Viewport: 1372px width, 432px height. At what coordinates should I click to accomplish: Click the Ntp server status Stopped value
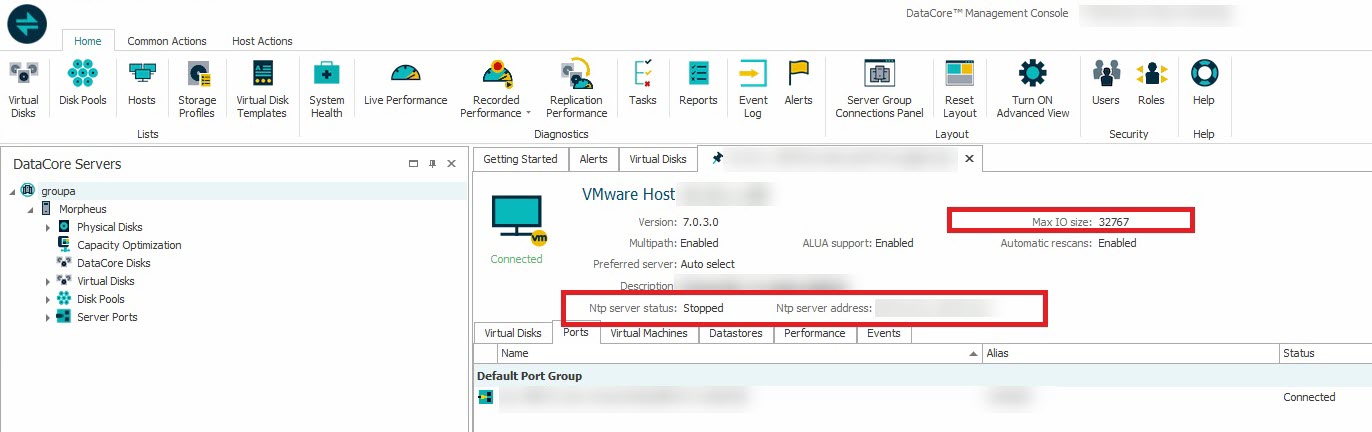tap(703, 308)
